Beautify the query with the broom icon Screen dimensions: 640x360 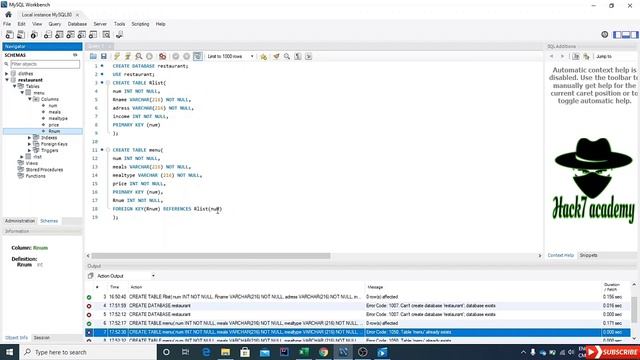276,56
